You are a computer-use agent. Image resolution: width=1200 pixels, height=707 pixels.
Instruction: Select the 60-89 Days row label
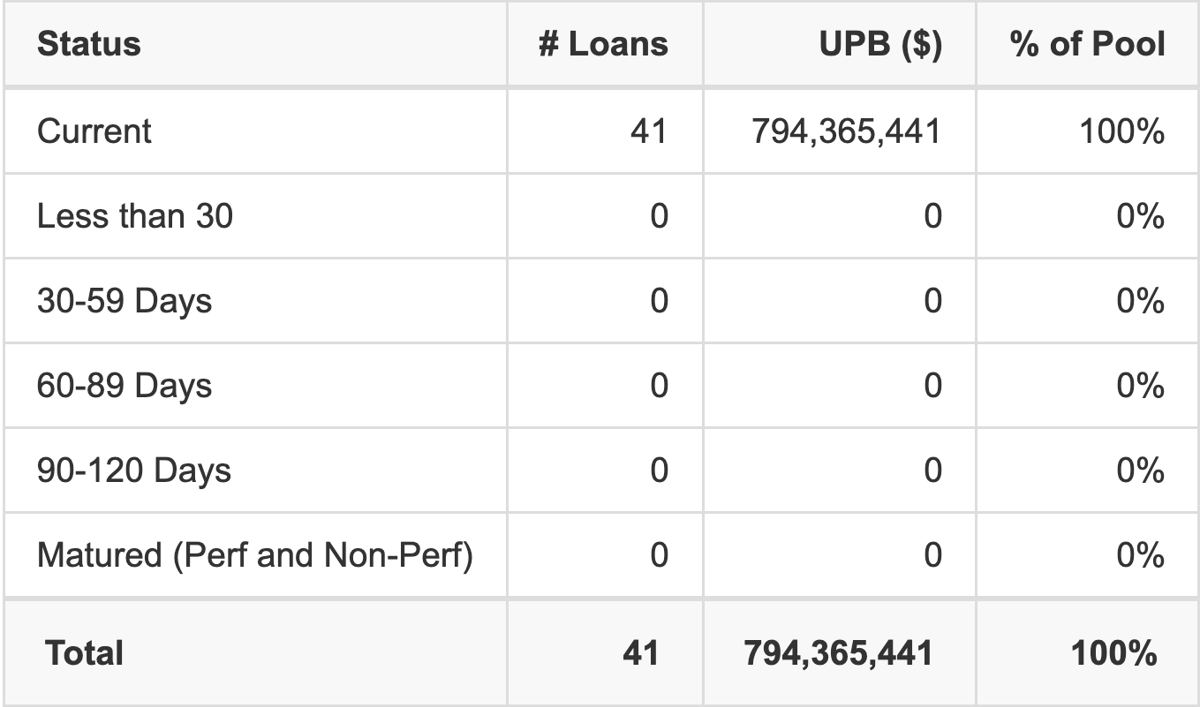[124, 386]
